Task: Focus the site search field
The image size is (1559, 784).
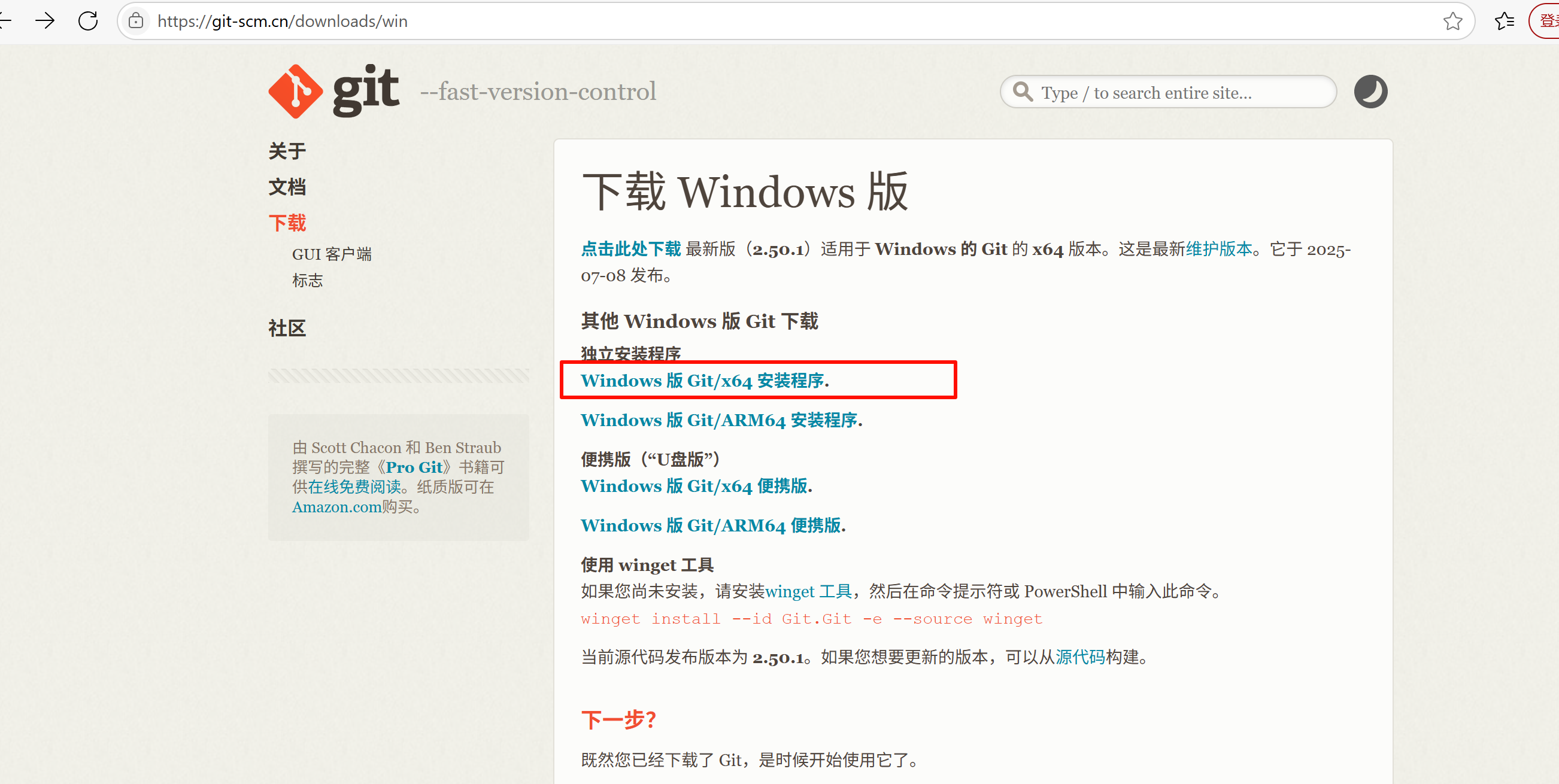Action: tap(1168, 92)
